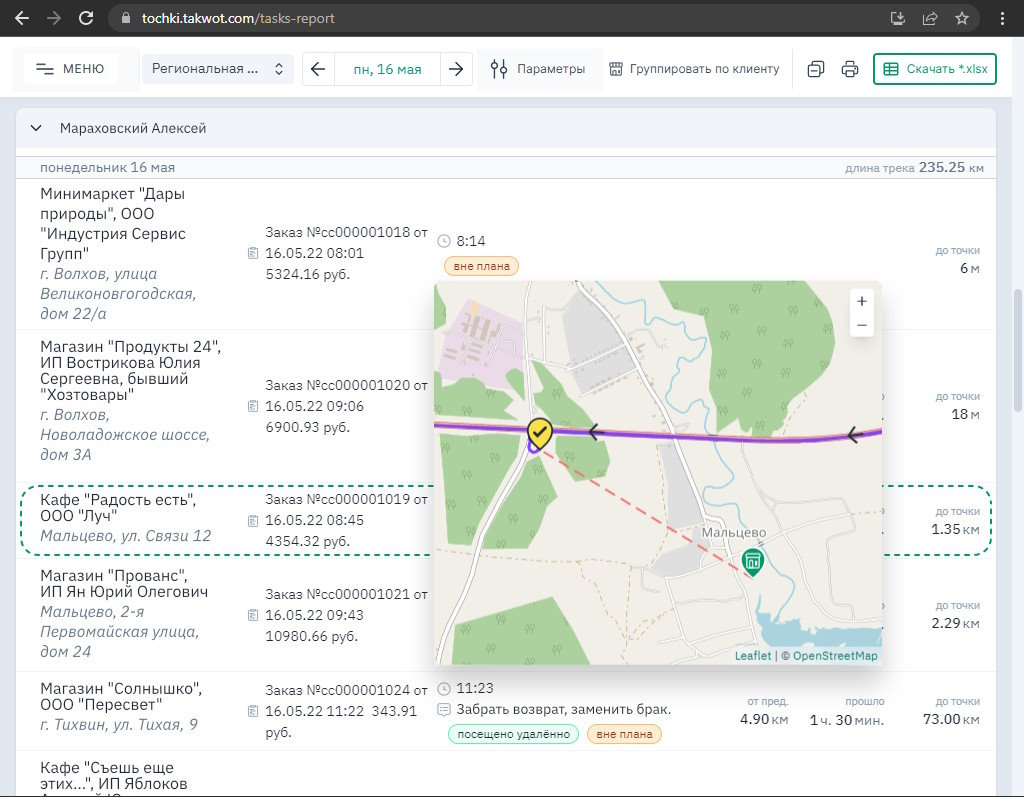Screen dimensions: 1024x797
Task: Bookmark this page with star icon
Action: click(x=961, y=18)
